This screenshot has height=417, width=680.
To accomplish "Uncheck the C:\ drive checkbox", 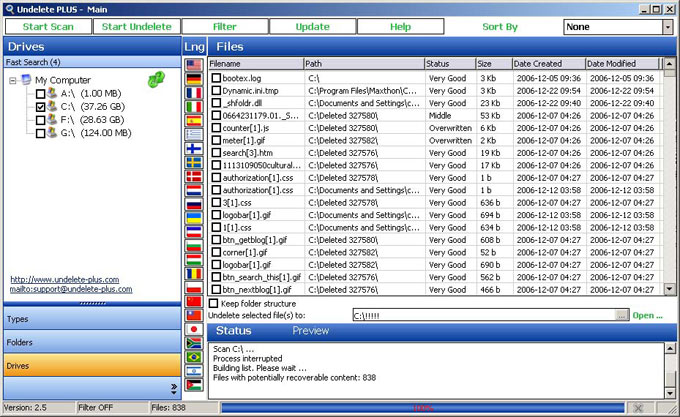I will point(41,106).
